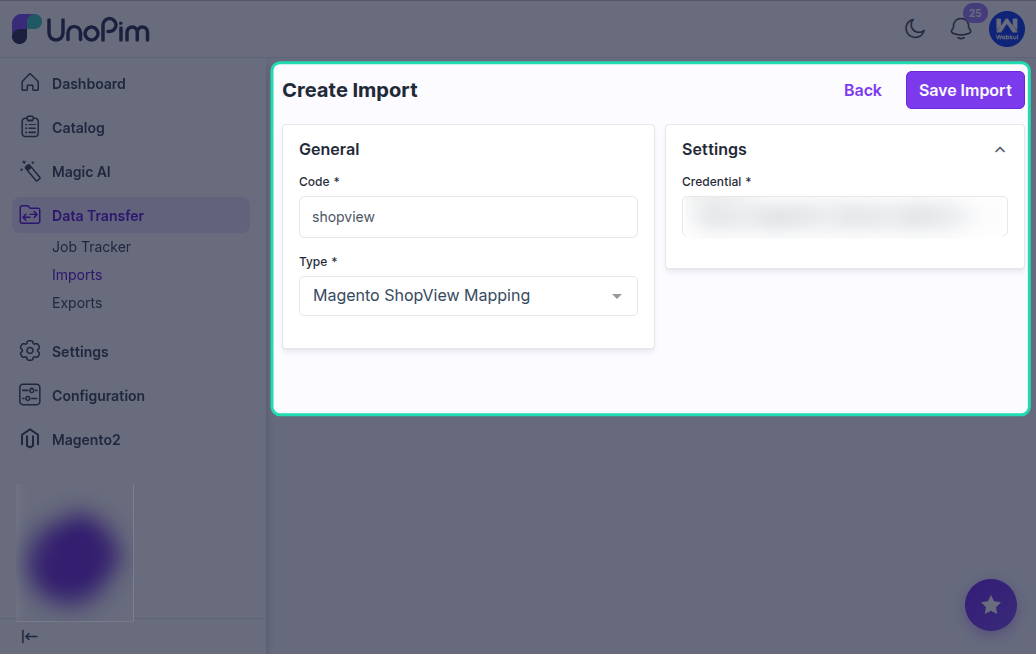Image resolution: width=1036 pixels, height=654 pixels.
Task: Open Catalog menu item
Action: click(78, 128)
